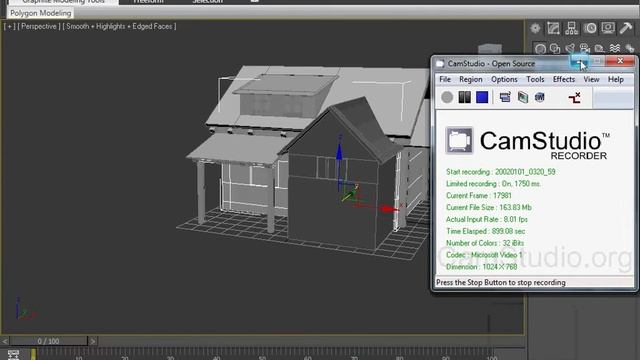The height and width of the screenshot is (360, 640).
Task: Click 'Press the Stop Button' status bar text
Action: 501,282
